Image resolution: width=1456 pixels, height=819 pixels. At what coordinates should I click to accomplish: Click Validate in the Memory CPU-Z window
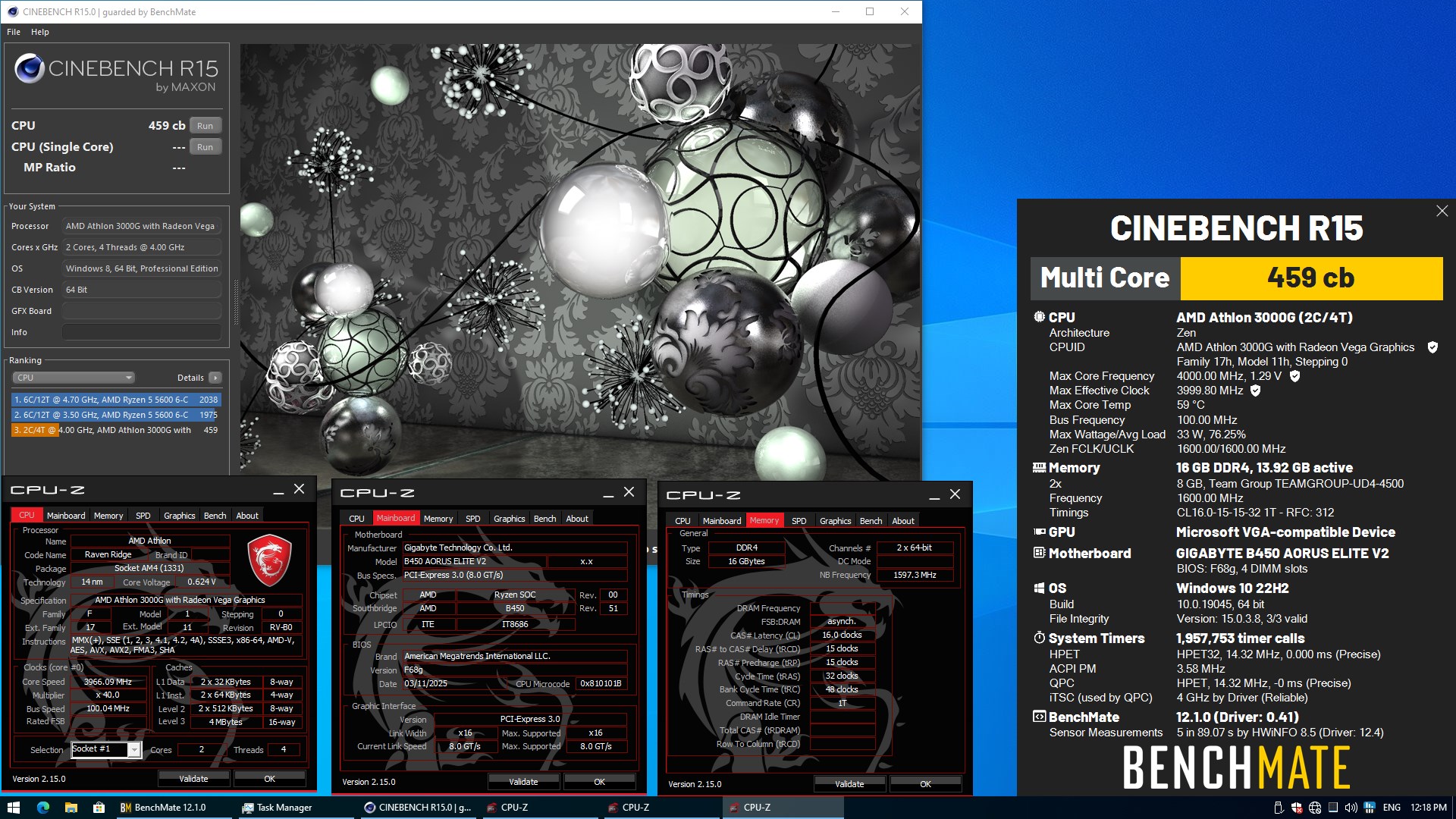pos(849,784)
